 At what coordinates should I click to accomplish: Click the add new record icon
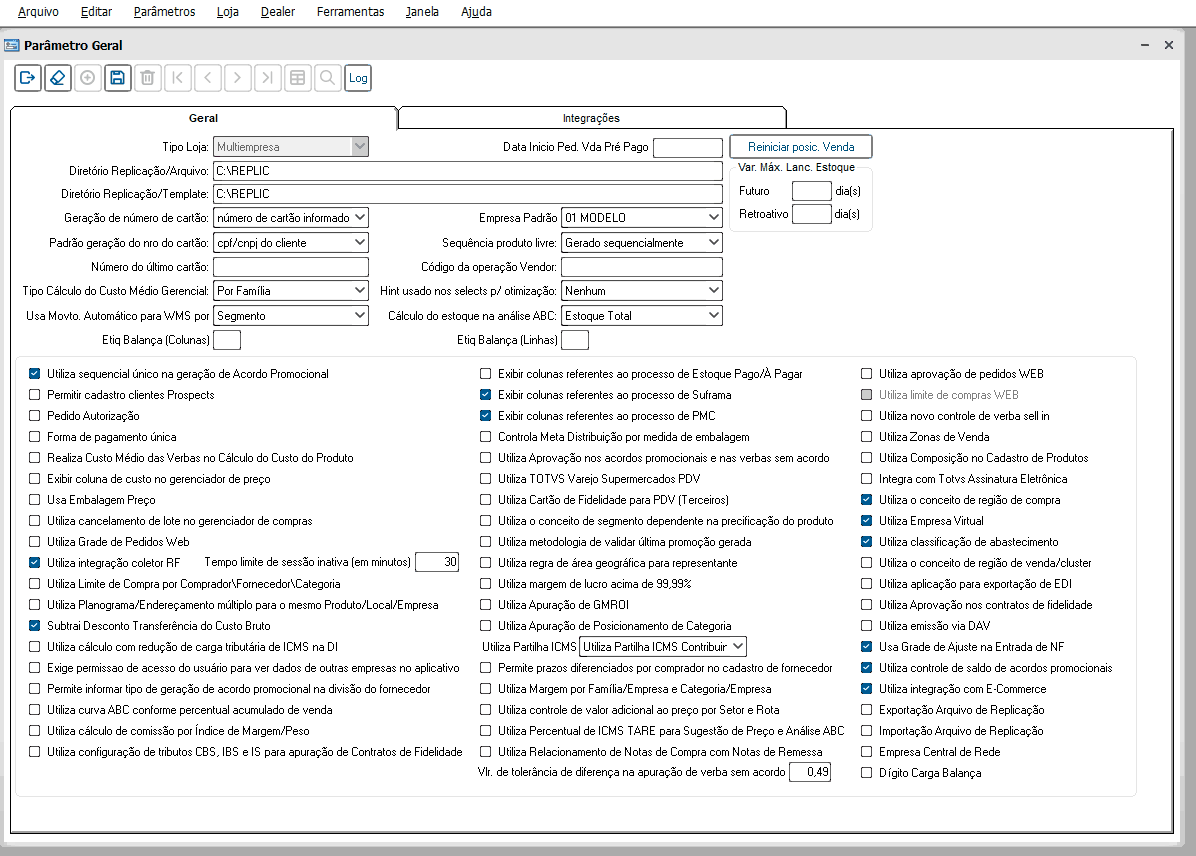coord(88,78)
